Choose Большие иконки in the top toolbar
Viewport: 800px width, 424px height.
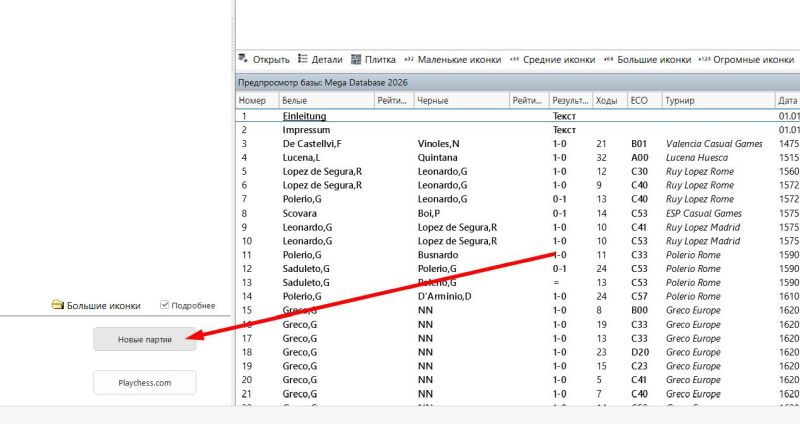point(647,59)
